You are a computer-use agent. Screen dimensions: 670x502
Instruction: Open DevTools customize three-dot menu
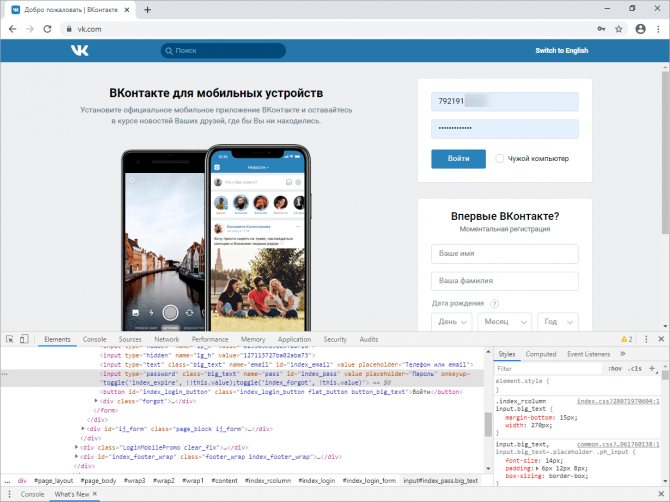(646, 339)
